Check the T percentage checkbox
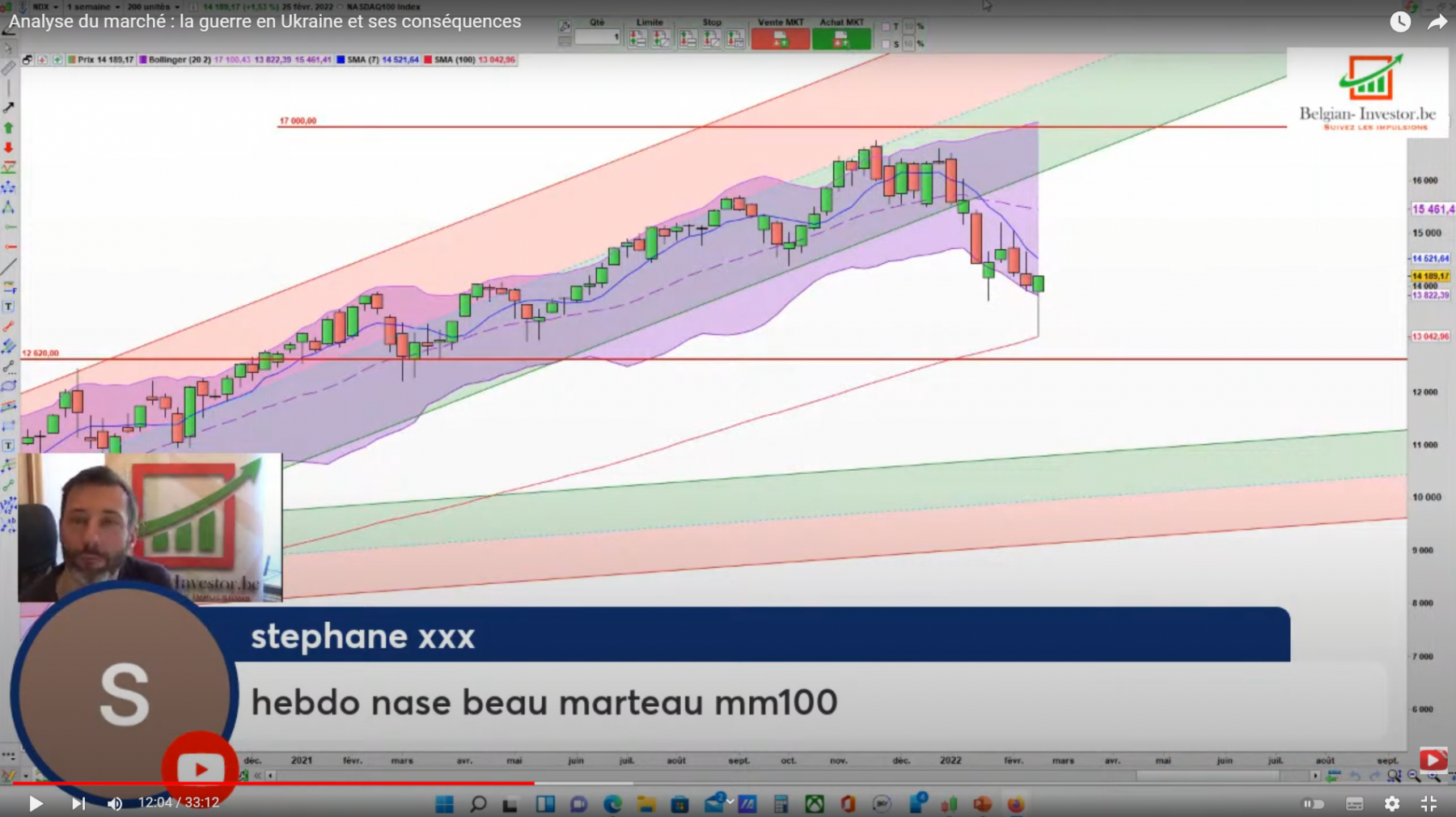 click(x=885, y=27)
